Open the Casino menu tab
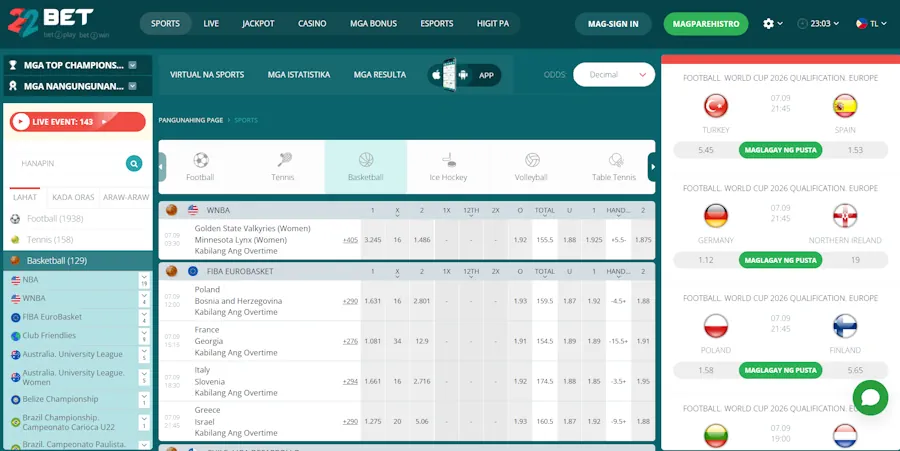900x451 pixels. pyautogui.click(x=312, y=24)
